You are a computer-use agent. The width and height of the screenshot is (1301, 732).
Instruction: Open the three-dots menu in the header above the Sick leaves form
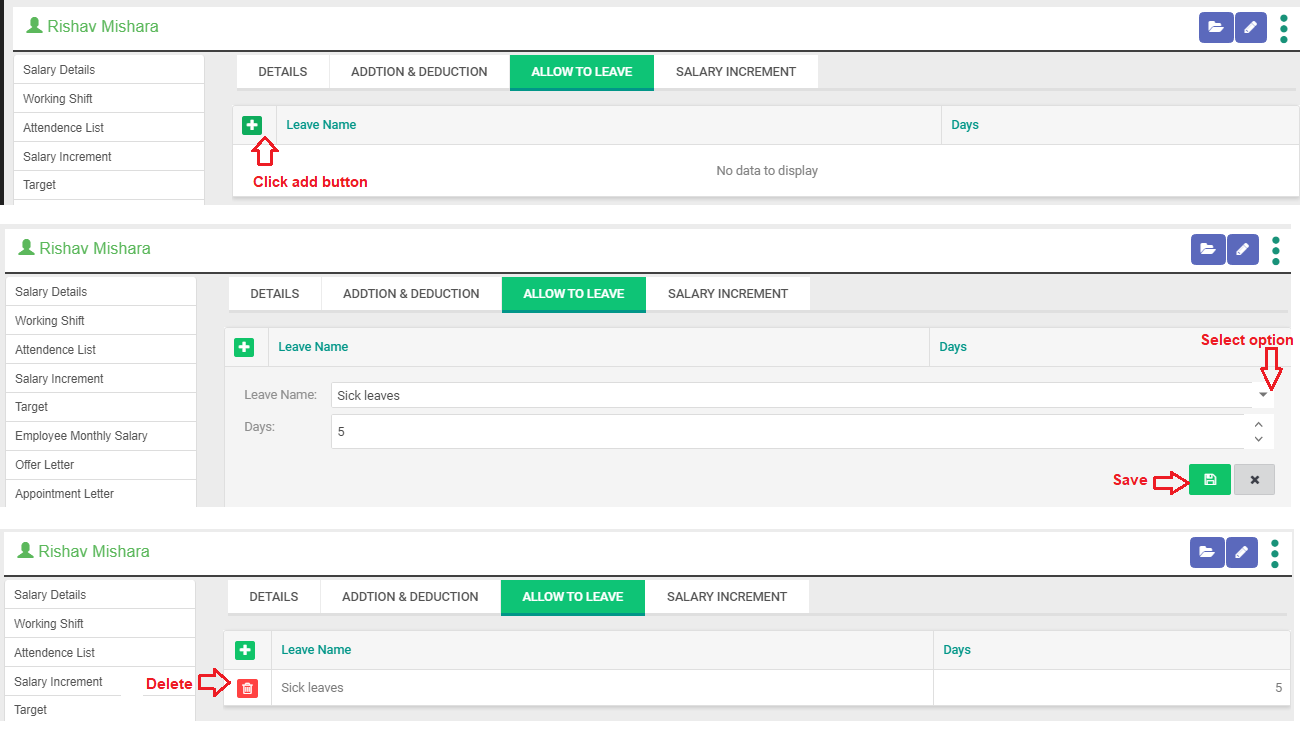[x=1275, y=250]
